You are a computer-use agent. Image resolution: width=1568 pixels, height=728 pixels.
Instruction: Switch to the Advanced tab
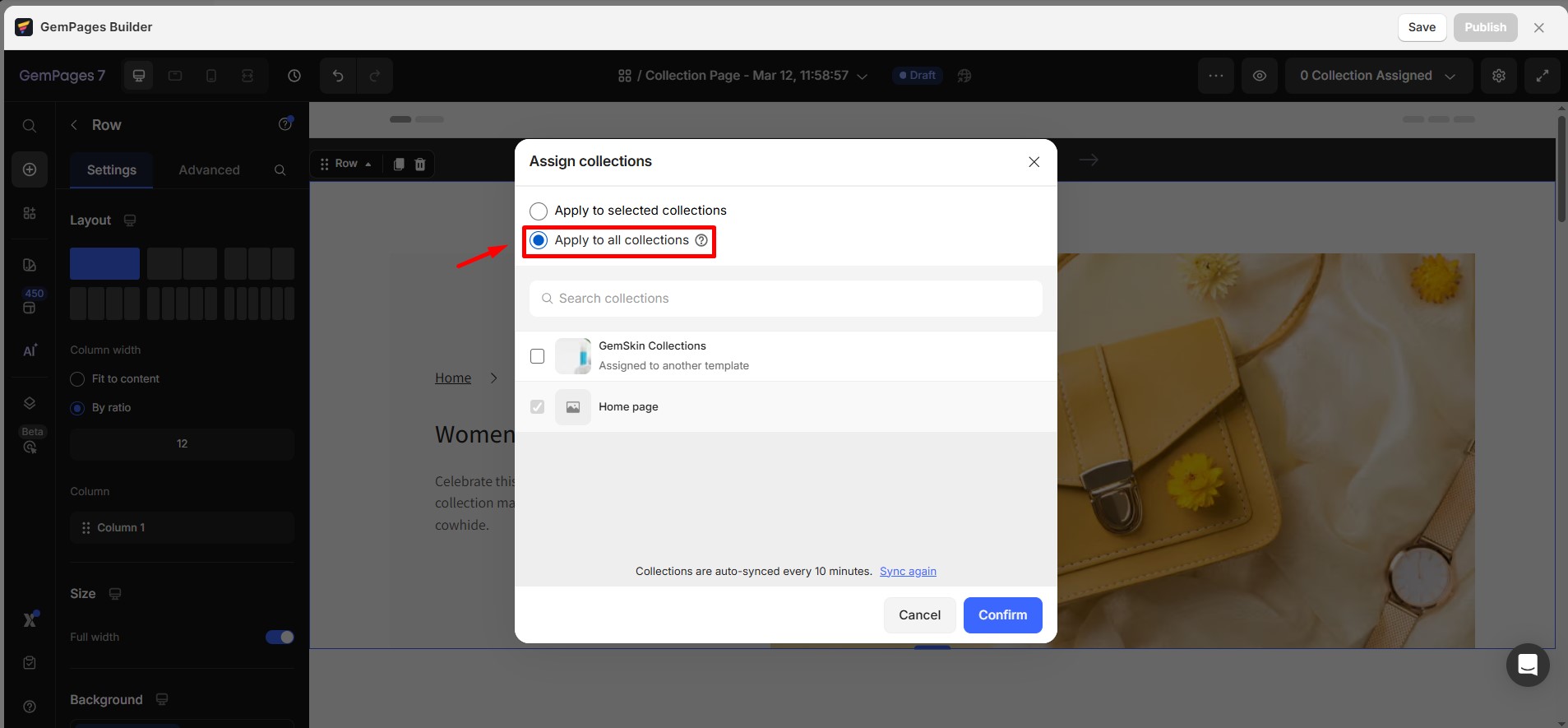[x=209, y=170]
